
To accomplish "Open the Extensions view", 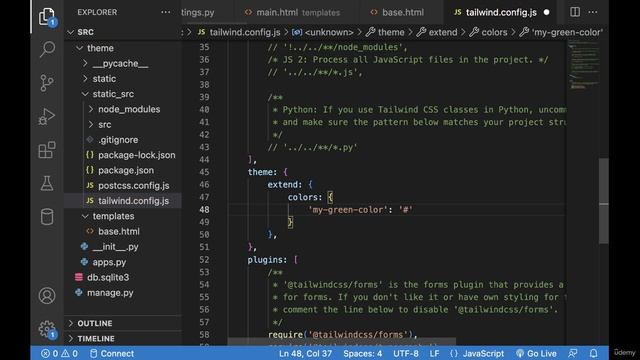I will point(47,150).
